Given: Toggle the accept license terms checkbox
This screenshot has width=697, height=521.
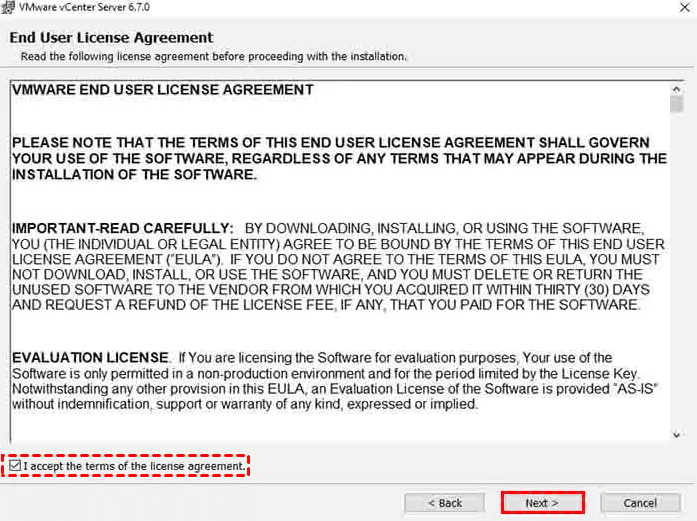Looking at the screenshot, I should [x=15, y=465].
